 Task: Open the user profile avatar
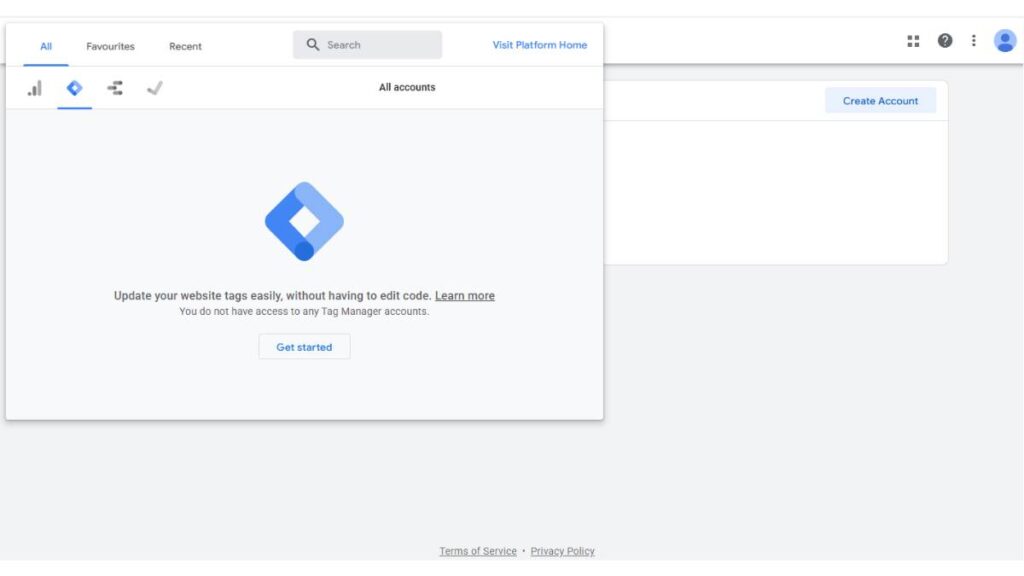click(x=1004, y=41)
